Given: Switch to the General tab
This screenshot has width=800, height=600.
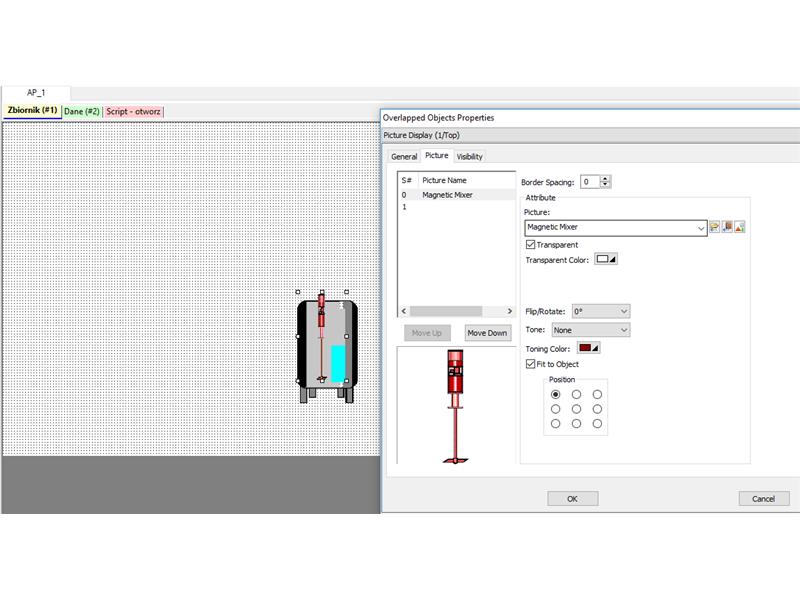Looking at the screenshot, I should [404, 157].
